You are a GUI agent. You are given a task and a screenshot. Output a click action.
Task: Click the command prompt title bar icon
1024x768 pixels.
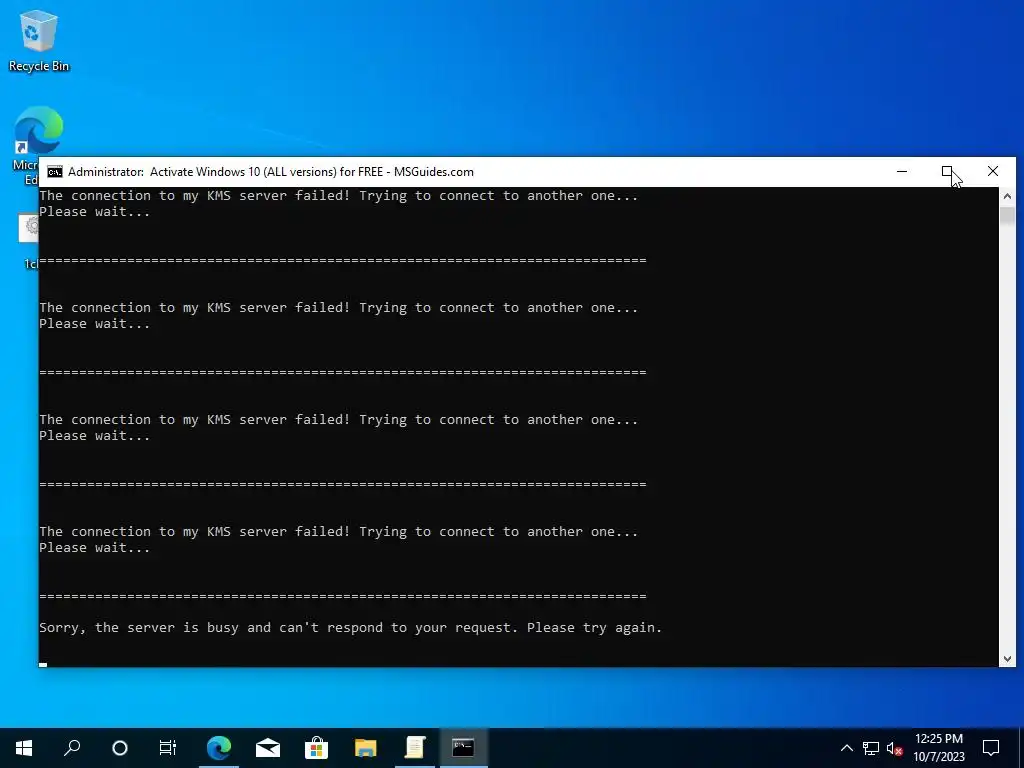[55, 172]
